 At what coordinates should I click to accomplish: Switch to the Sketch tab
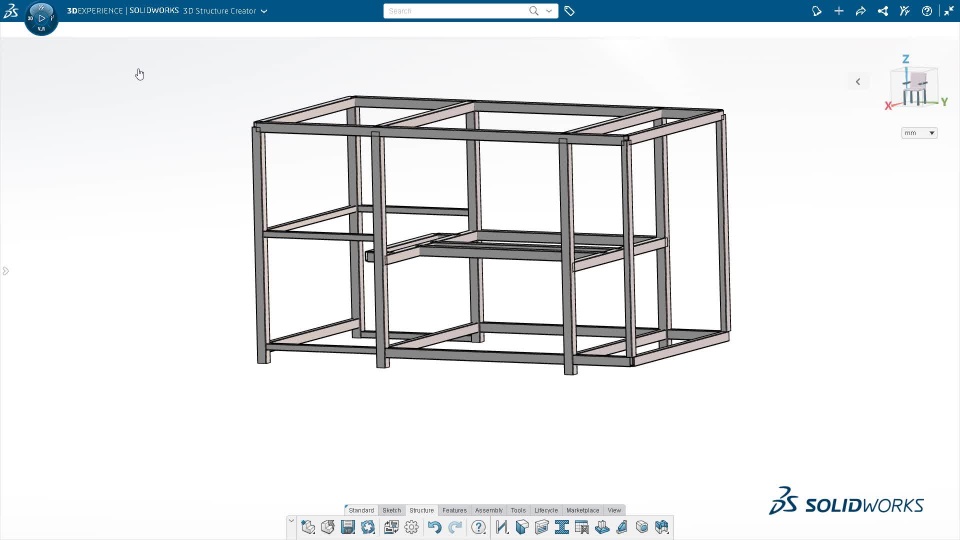pos(392,510)
